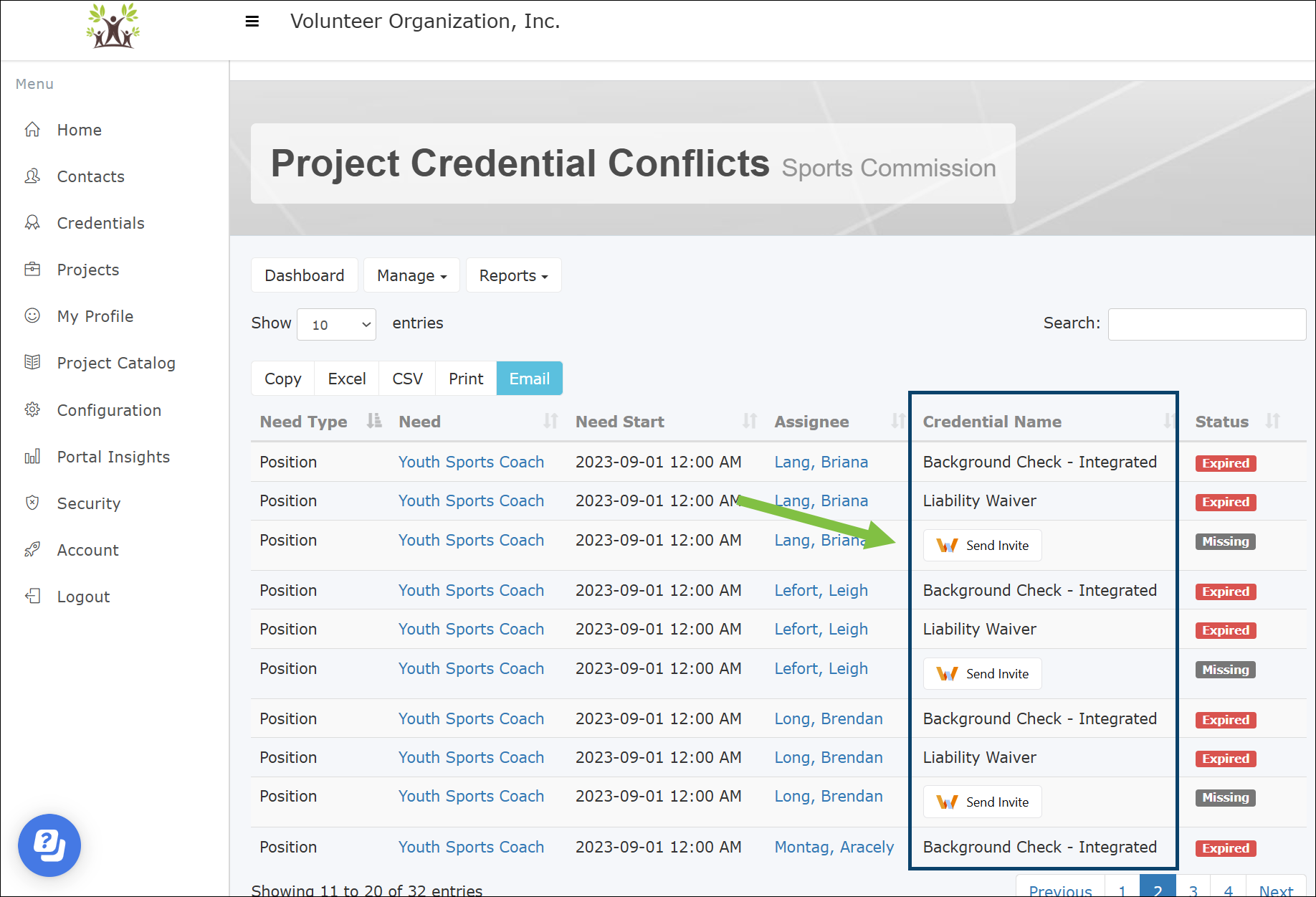The width and height of the screenshot is (1316, 897).
Task: Open Montag, Aracely assignee link
Action: coord(834,847)
